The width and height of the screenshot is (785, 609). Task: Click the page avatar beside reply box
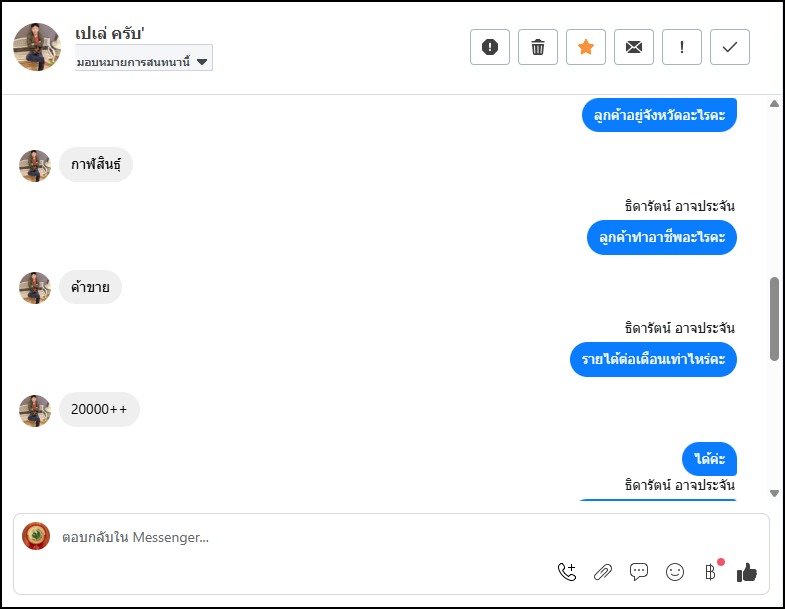36,536
